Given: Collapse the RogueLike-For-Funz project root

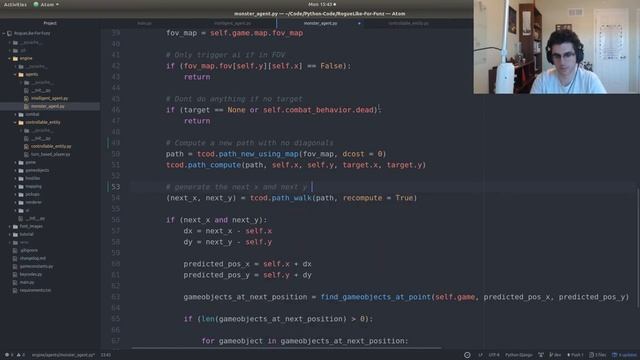Looking at the screenshot, I should [x=4, y=33].
